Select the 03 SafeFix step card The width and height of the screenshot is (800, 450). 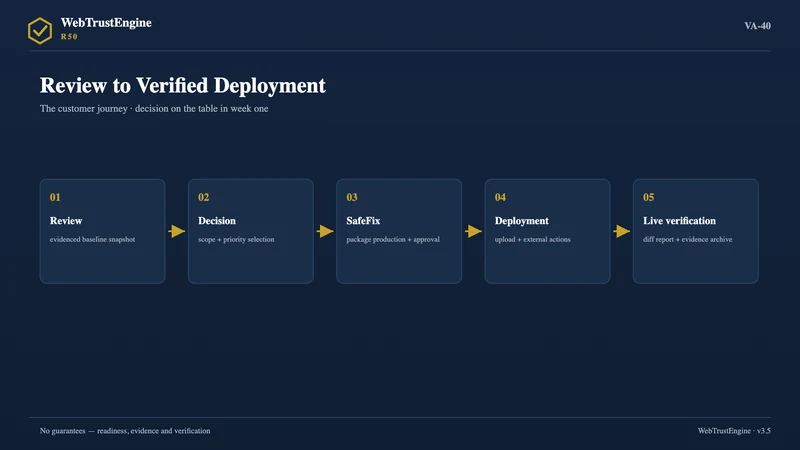399,231
